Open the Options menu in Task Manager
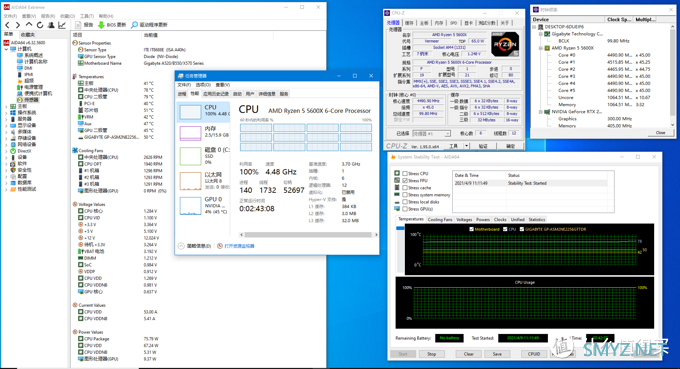The width and height of the screenshot is (680, 369). pos(203,85)
